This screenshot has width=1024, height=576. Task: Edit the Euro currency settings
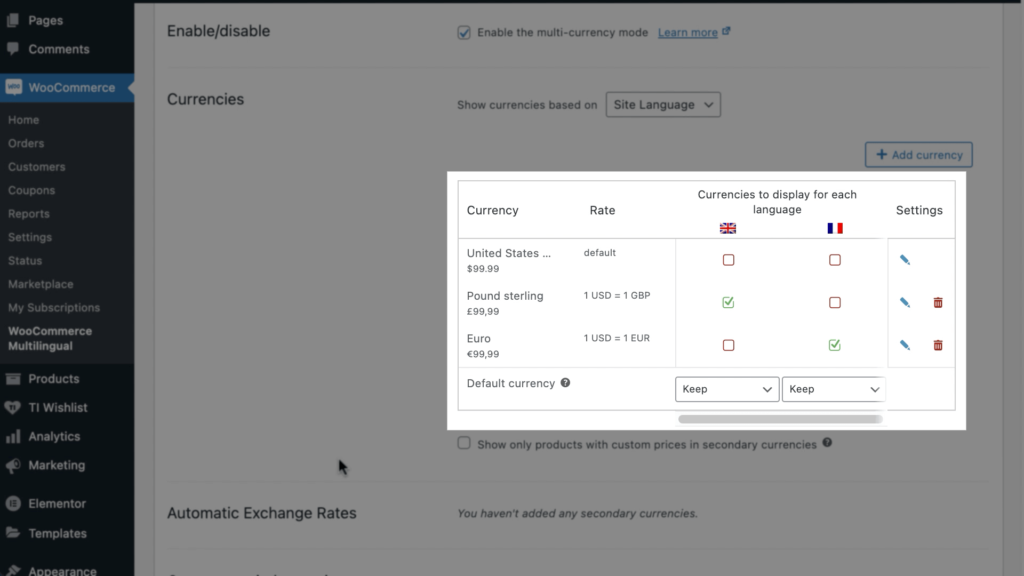pos(904,345)
